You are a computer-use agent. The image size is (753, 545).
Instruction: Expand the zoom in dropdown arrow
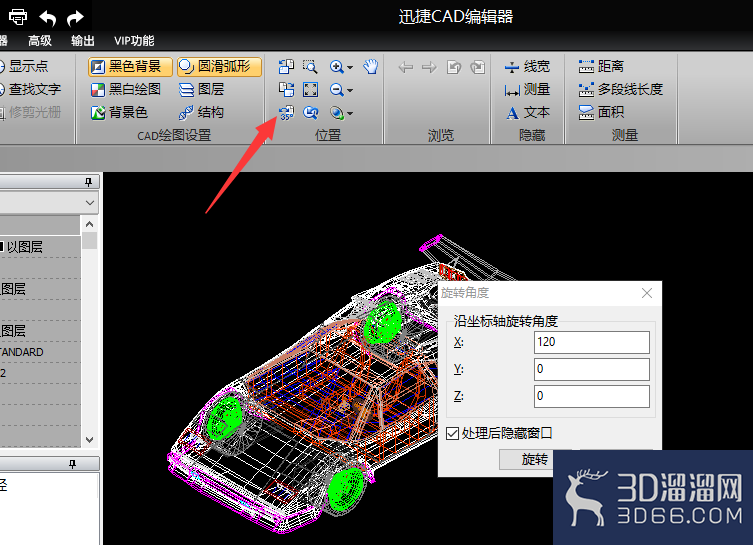(350, 67)
